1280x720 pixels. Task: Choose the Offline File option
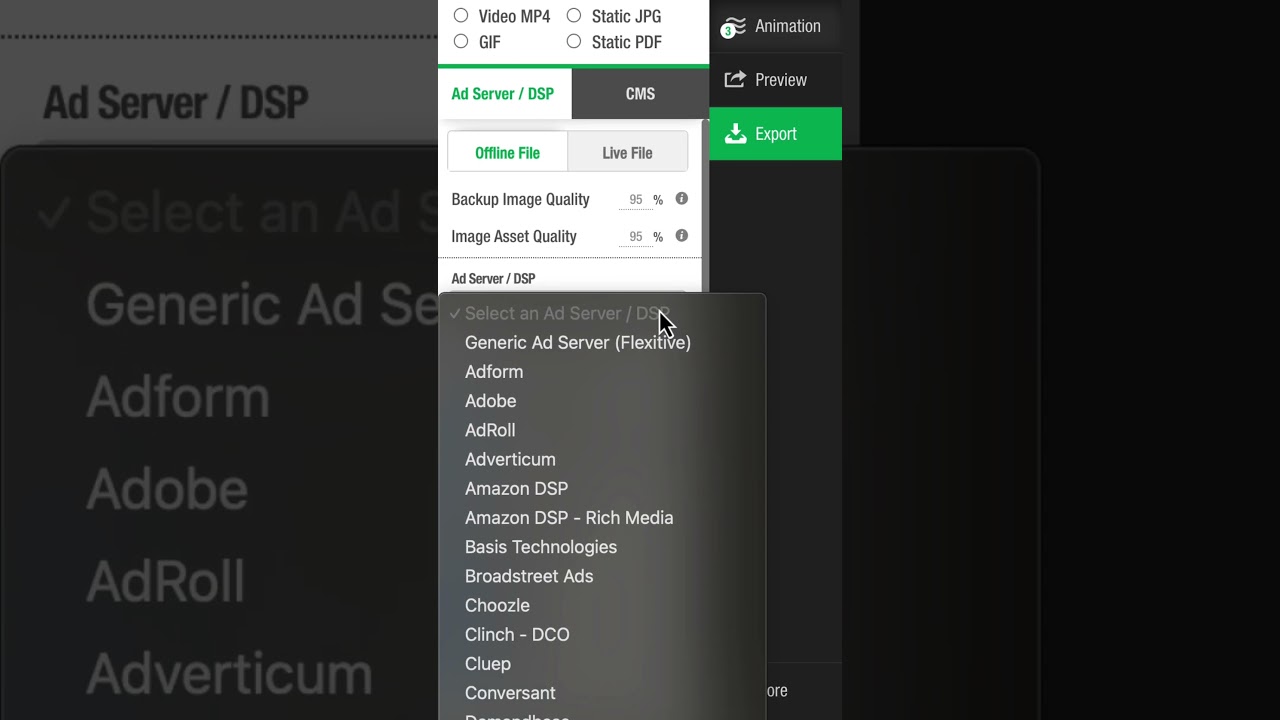(507, 153)
